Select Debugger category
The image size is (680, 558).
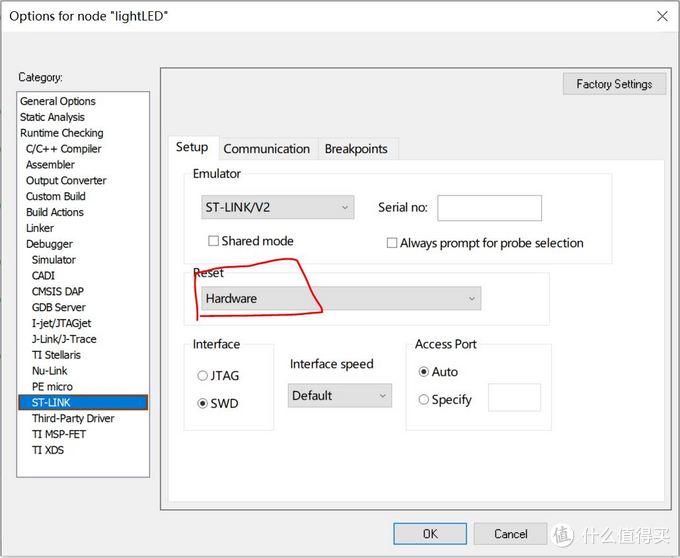tap(49, 244)
